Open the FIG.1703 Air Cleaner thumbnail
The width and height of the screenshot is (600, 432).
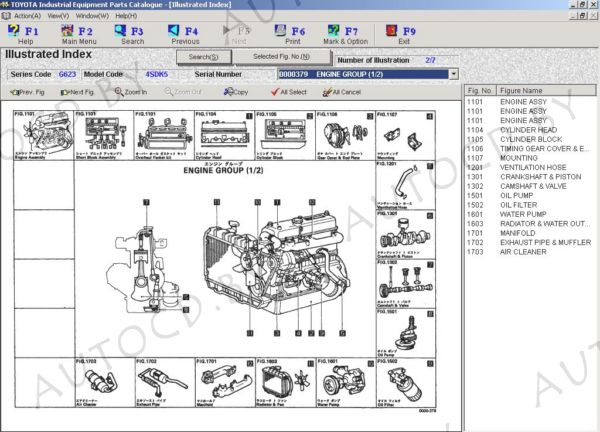tap(104, 383)
